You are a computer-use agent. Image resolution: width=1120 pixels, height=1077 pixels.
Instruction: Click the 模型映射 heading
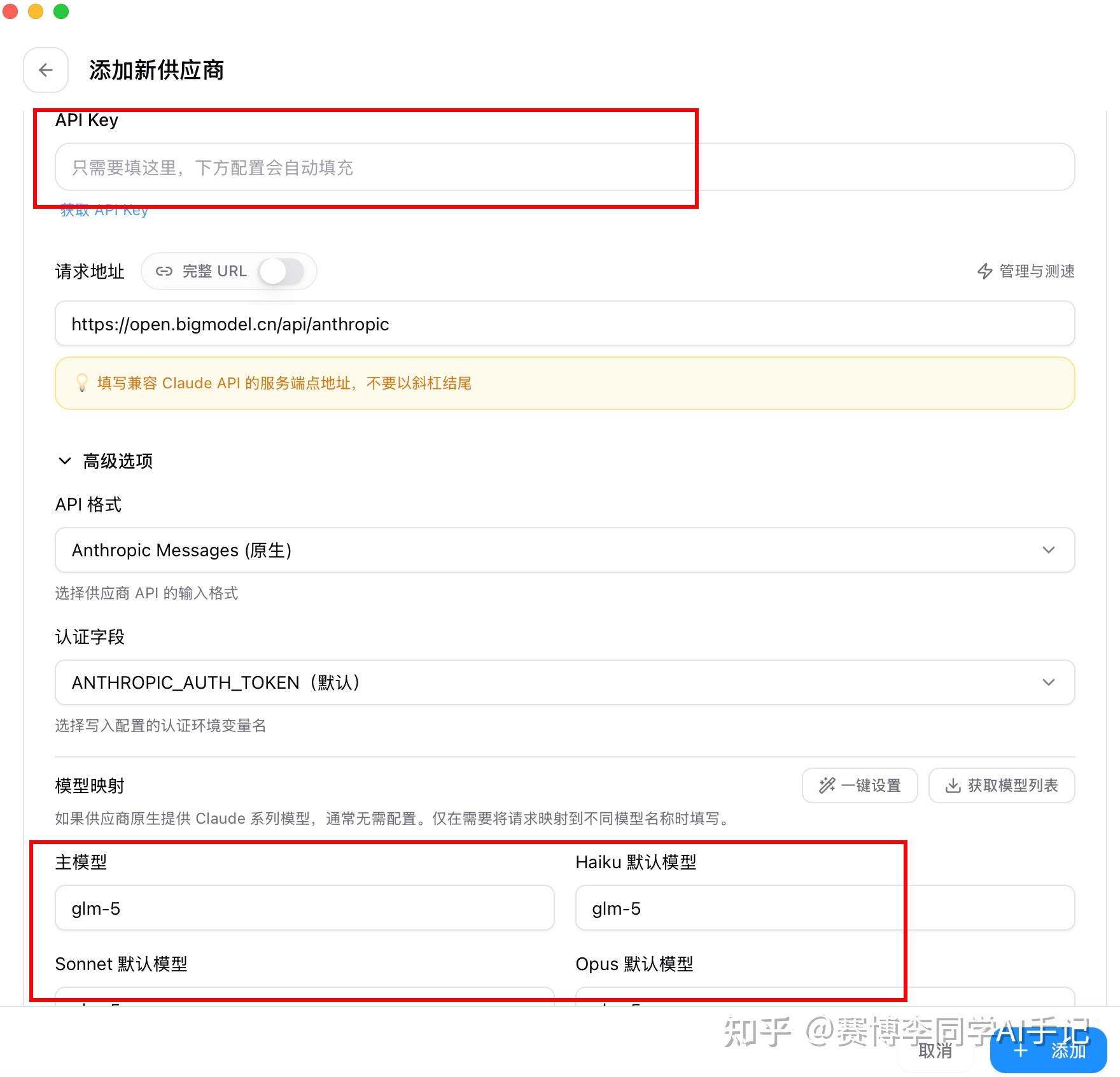pyautogui.click(x=90, y=786)
